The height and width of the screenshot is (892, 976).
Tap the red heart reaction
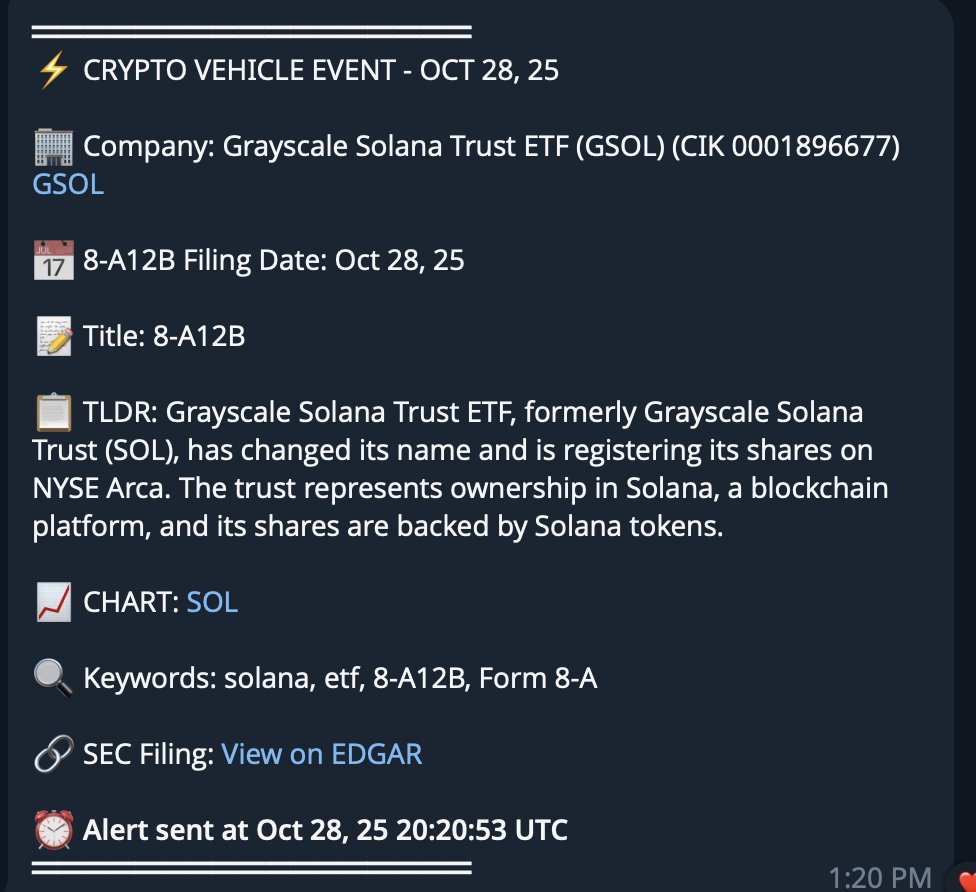pos(965,882)
